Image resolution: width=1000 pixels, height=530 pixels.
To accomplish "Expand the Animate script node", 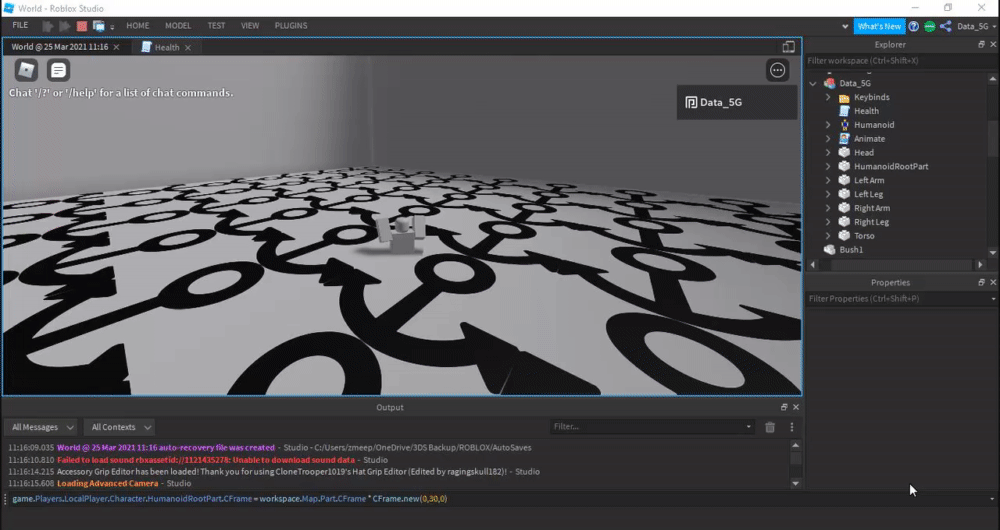I will click(828, 139).
